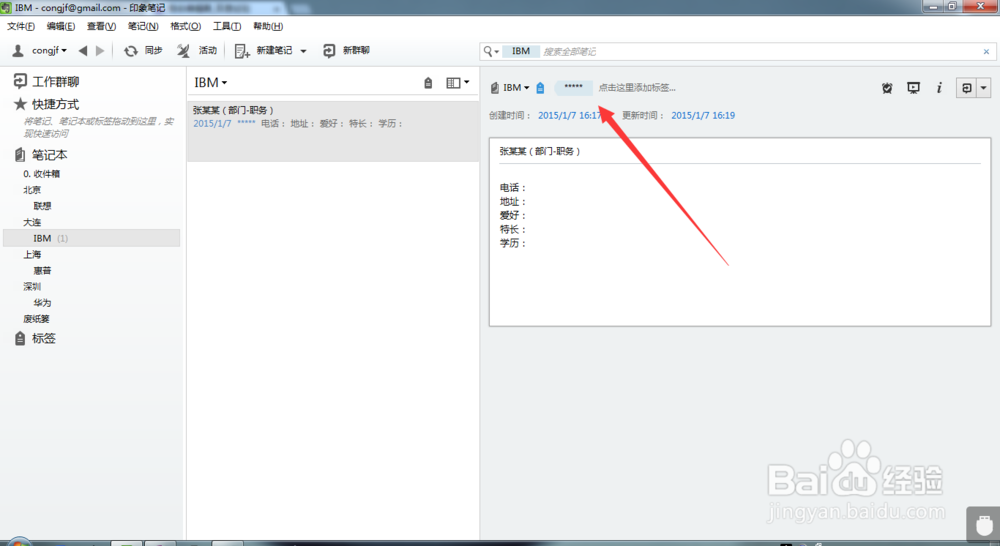This screenshot has width=1000, height=546.
Task: Select the 深圳 notebook stack
Action: coord(32,286)
